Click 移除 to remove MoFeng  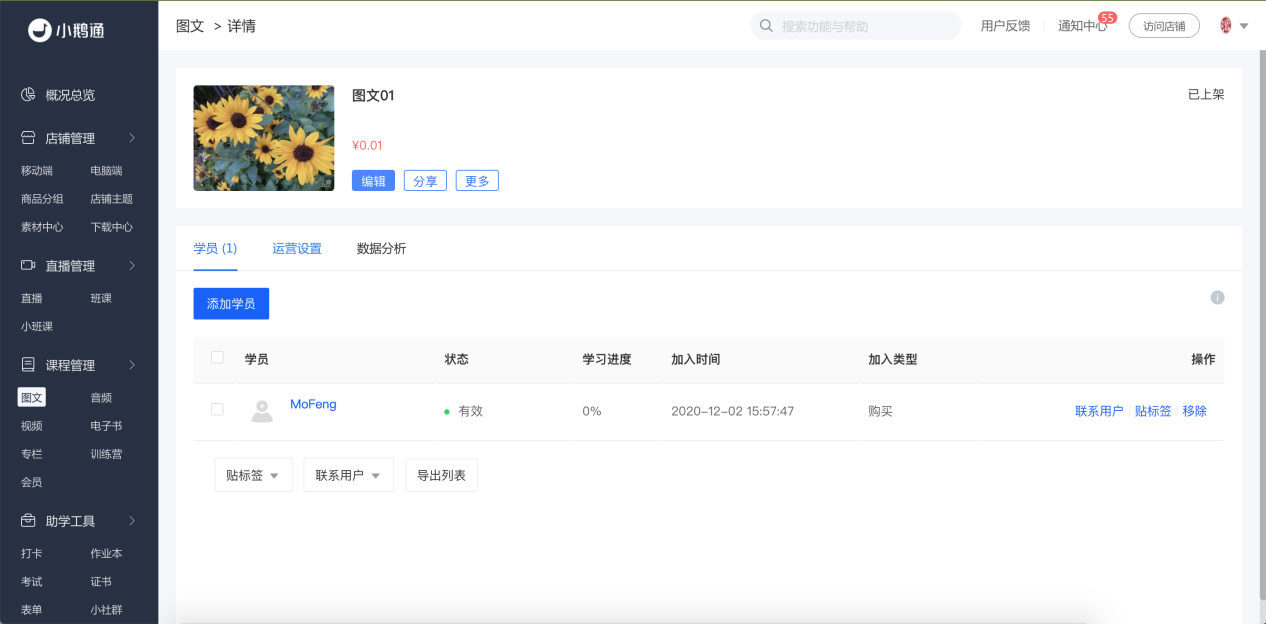coord(1194,411)
